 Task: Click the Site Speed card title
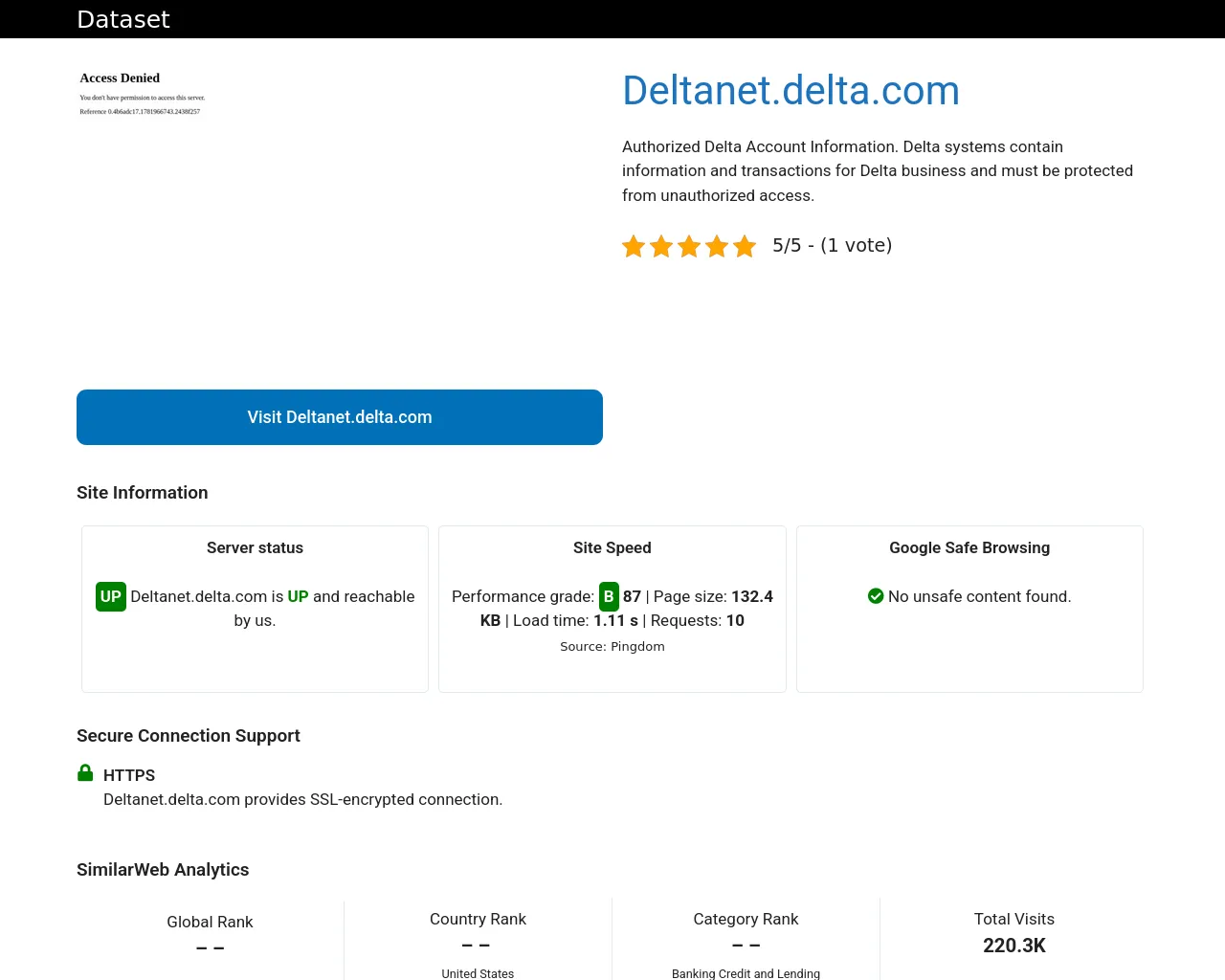pos(612,548)
